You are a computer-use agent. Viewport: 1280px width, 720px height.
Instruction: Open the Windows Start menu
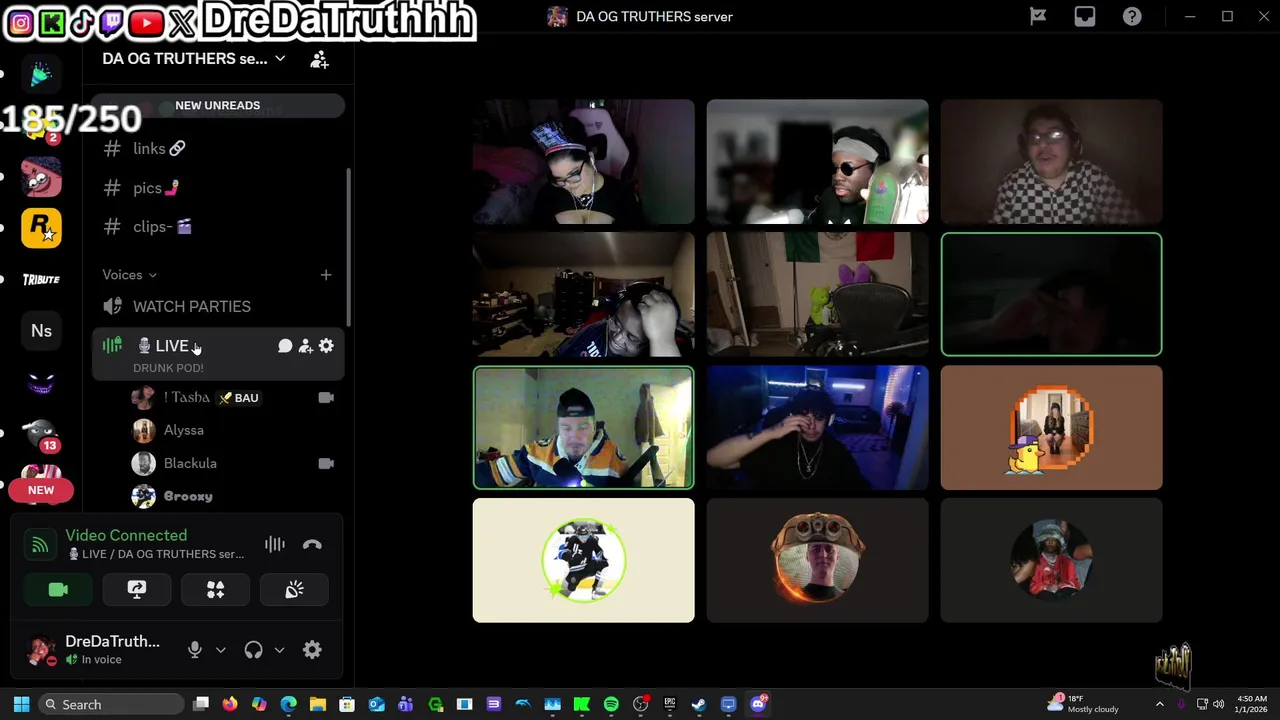tap(21, 704)
